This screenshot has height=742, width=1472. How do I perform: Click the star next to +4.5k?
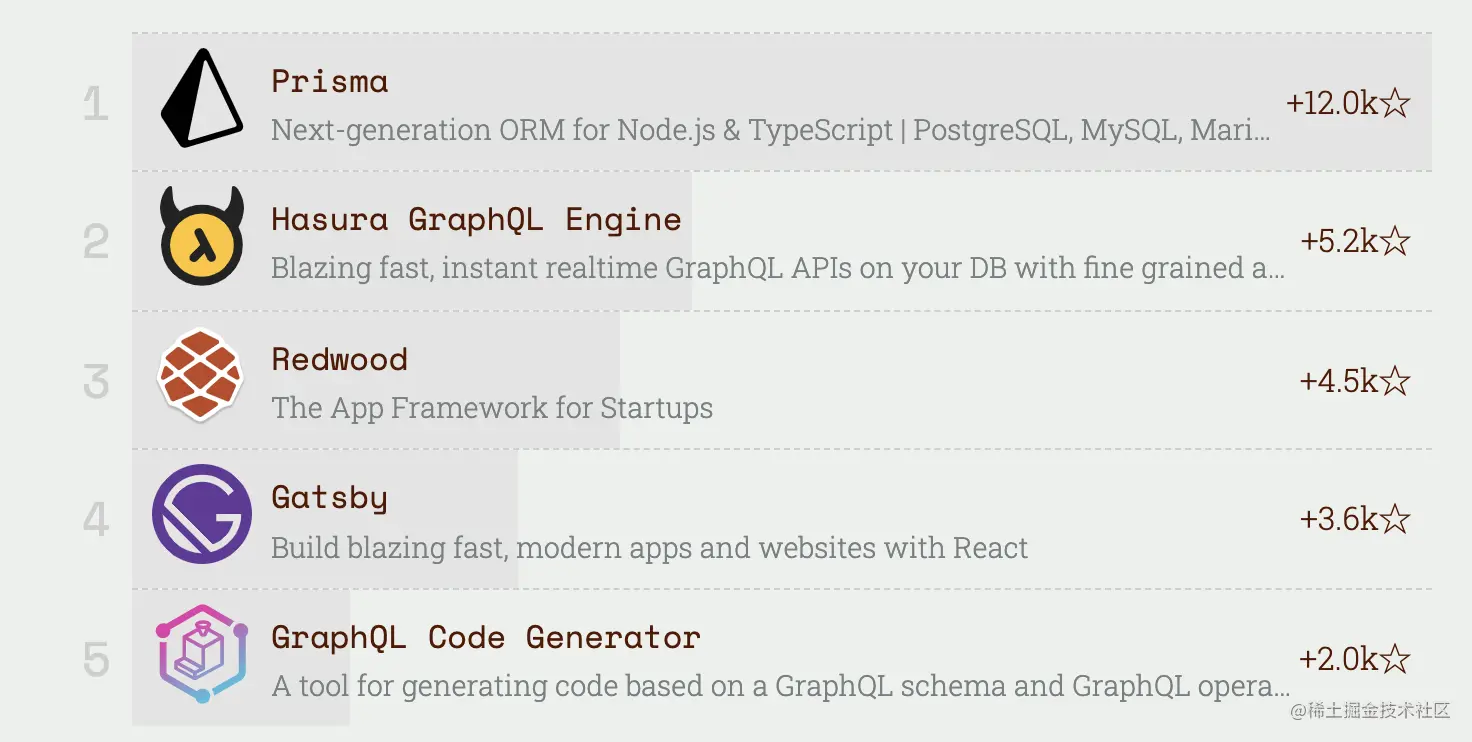(1395, 381)
